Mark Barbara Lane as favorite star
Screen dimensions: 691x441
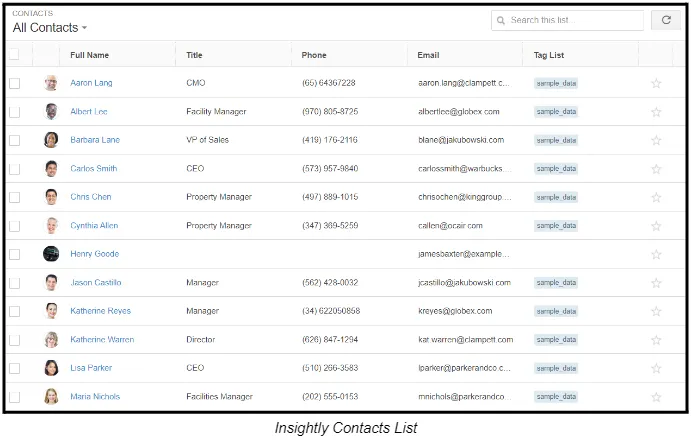tap(656, 140)
